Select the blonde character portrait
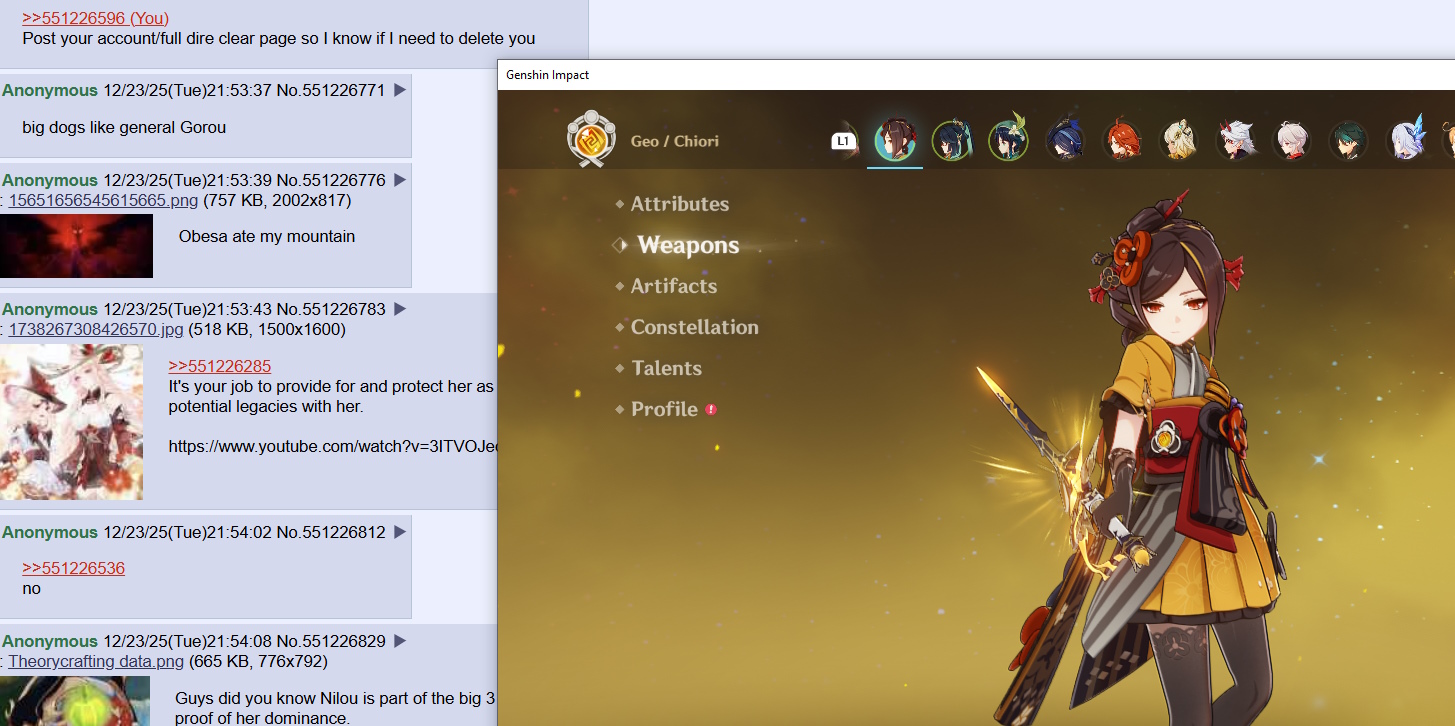1455x726 pixels. coord(1179,141)
